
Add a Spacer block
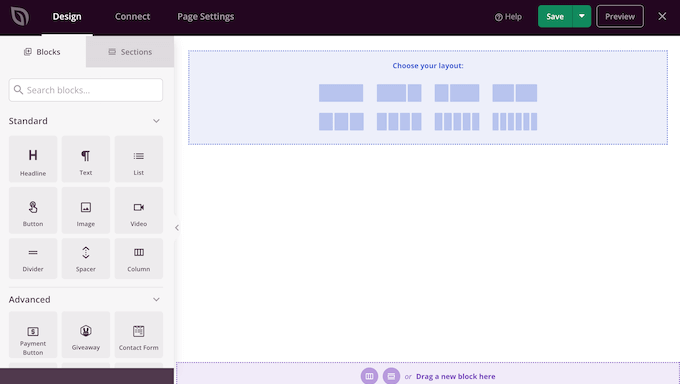[x=86, y=259]
